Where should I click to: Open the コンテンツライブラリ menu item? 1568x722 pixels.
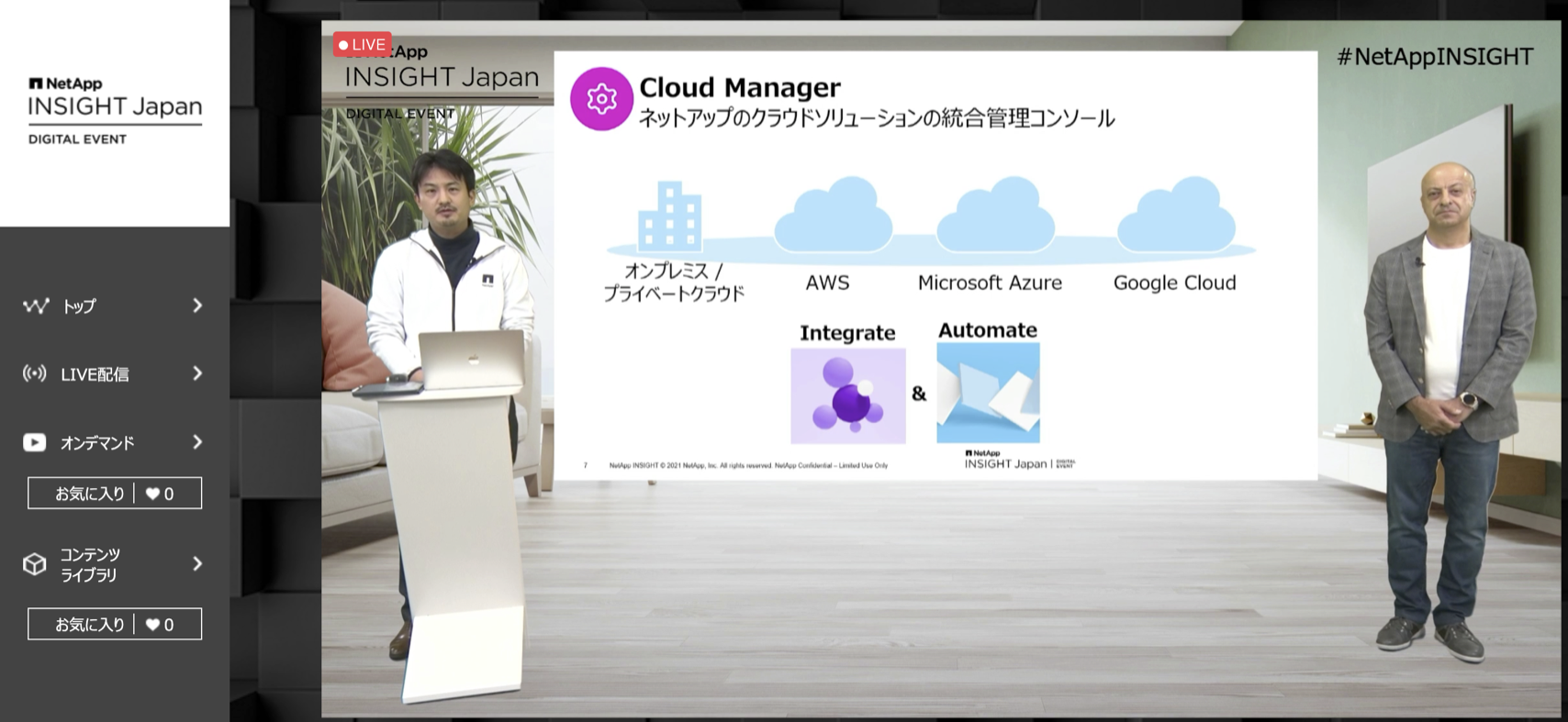point(114,564)
